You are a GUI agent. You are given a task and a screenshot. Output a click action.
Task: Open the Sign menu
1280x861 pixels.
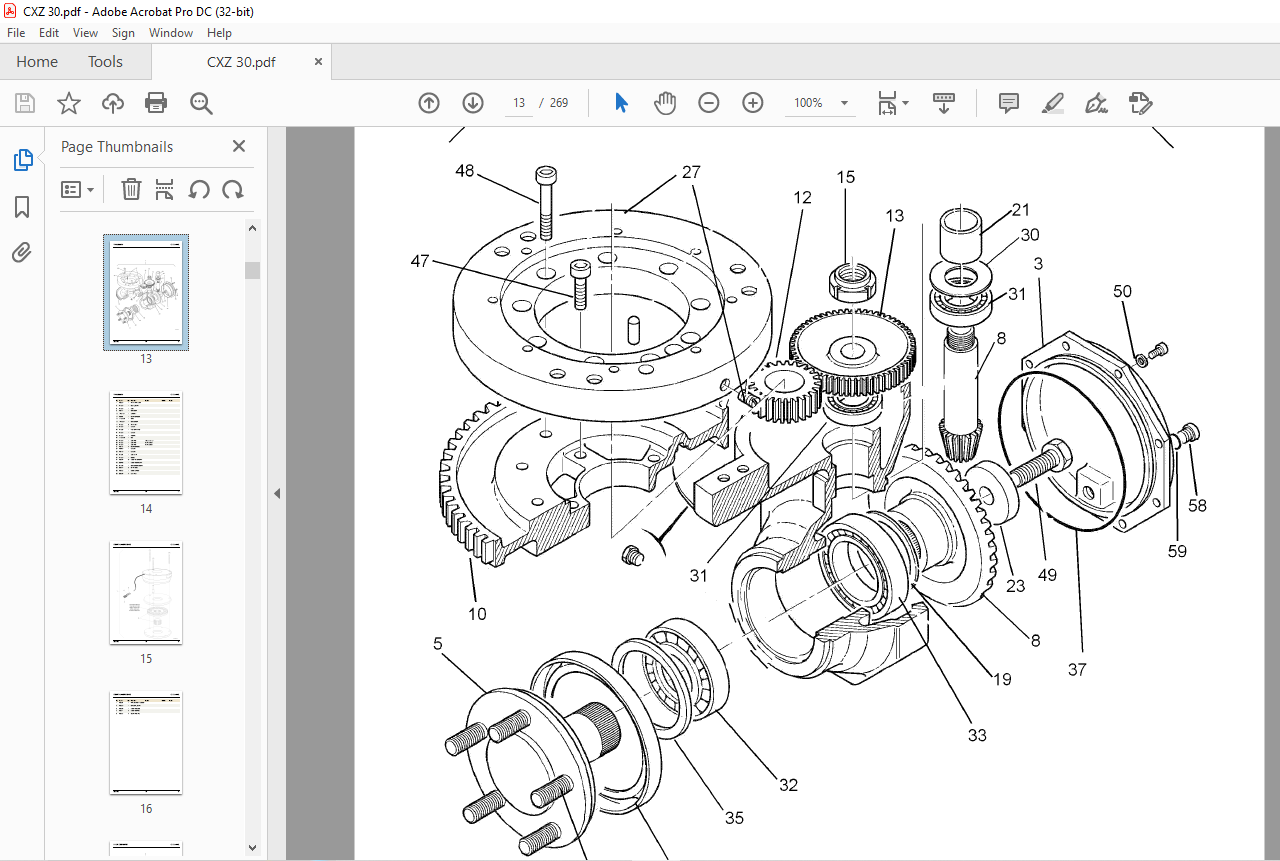(123, 33)
